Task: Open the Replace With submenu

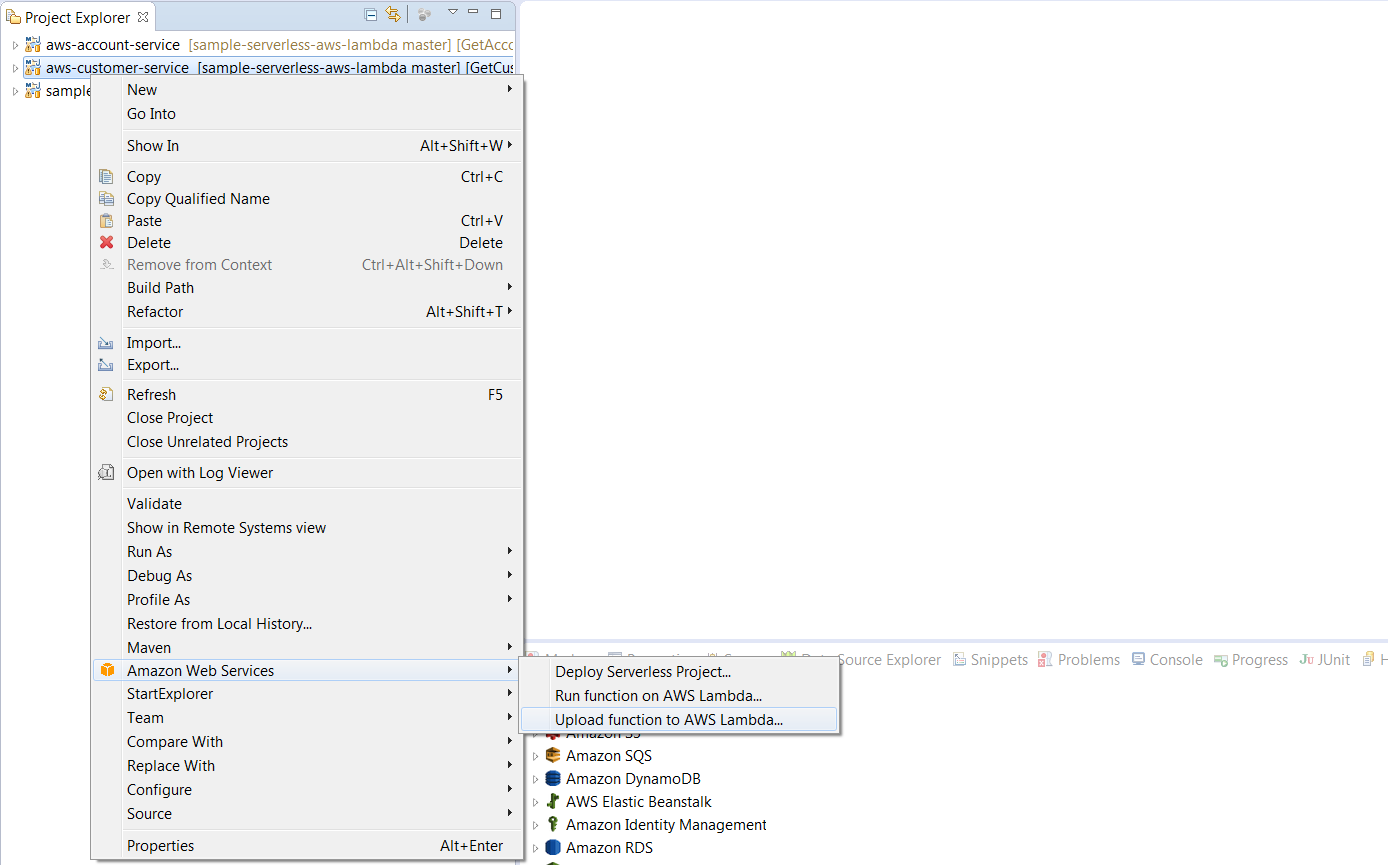Action: (x=307, y=766)
